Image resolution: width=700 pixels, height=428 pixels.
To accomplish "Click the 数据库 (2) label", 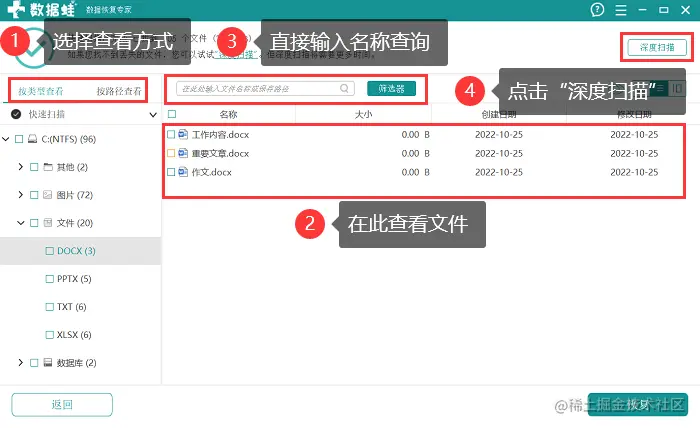I will pos(76,362).
